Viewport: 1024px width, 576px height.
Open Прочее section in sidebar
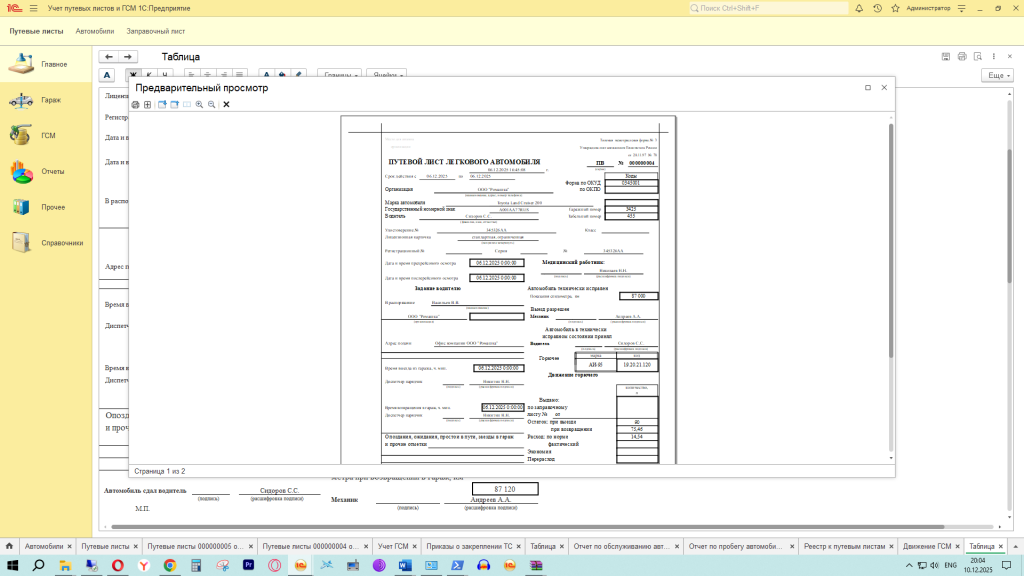46,207
